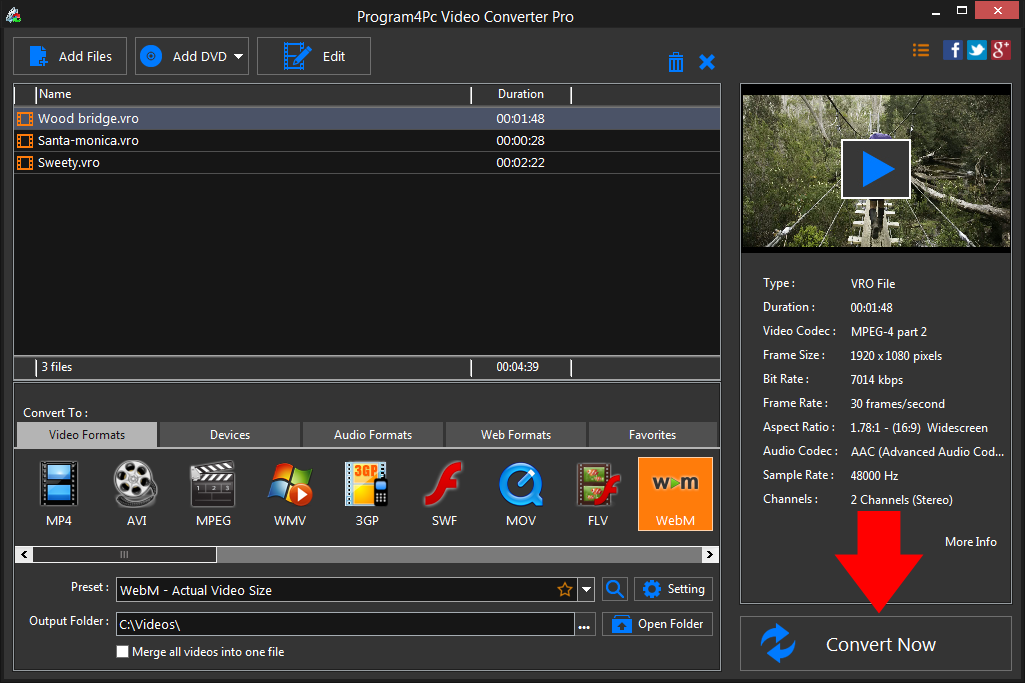Browse output folder with ellipsis button
This screenshot has height=683, width=1025.
(585, 626)
